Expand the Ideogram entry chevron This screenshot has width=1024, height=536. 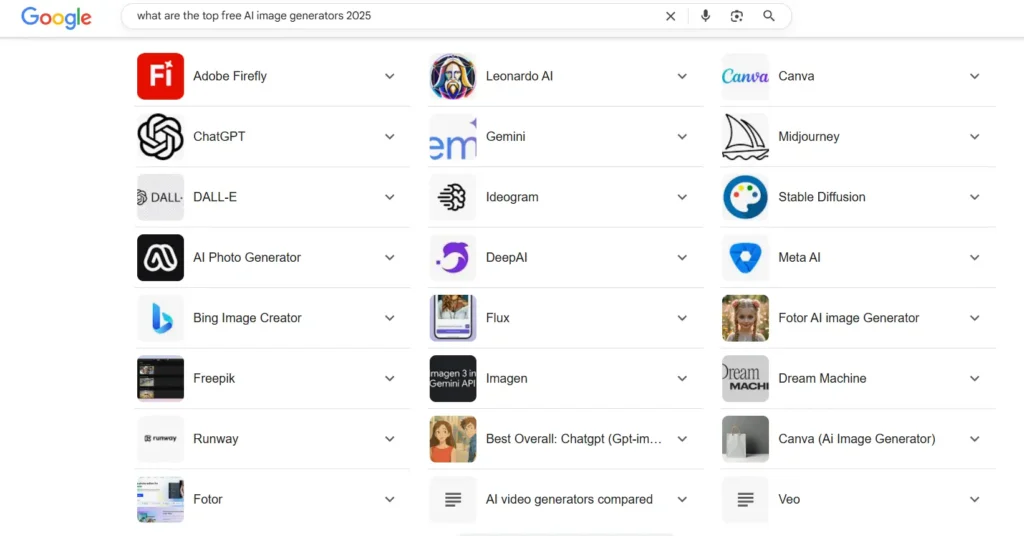pyautogui.click(x=682, y=197)
